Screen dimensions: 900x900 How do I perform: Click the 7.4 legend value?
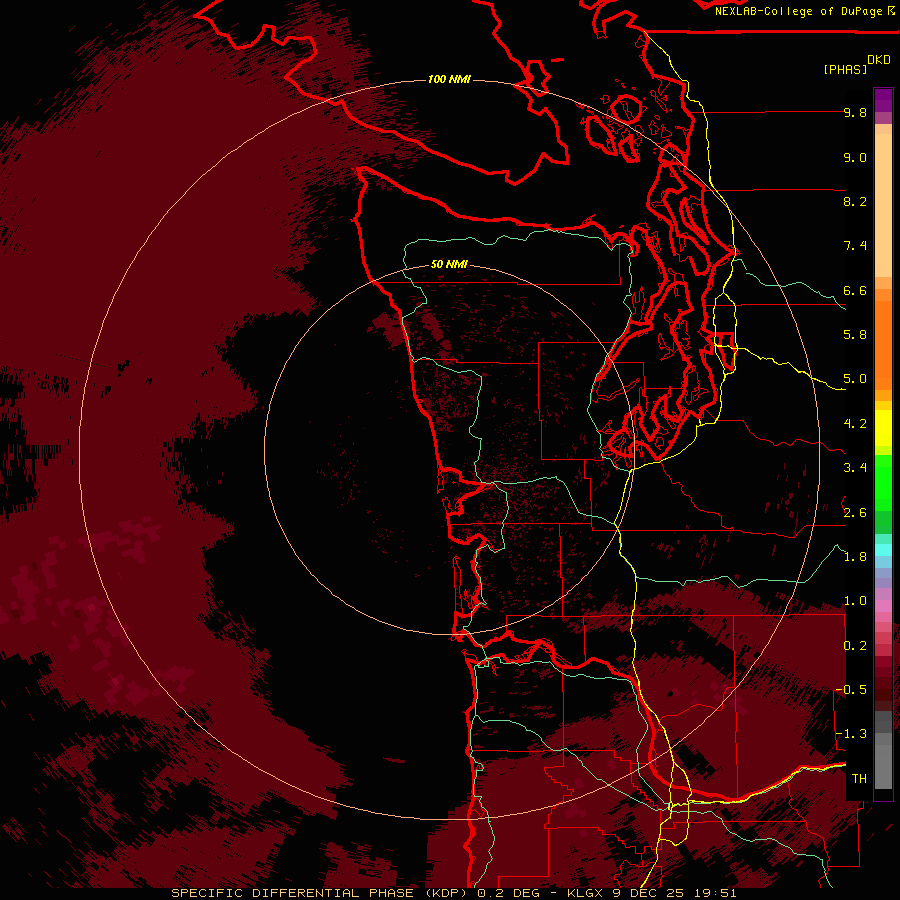(x=855, y=246)
